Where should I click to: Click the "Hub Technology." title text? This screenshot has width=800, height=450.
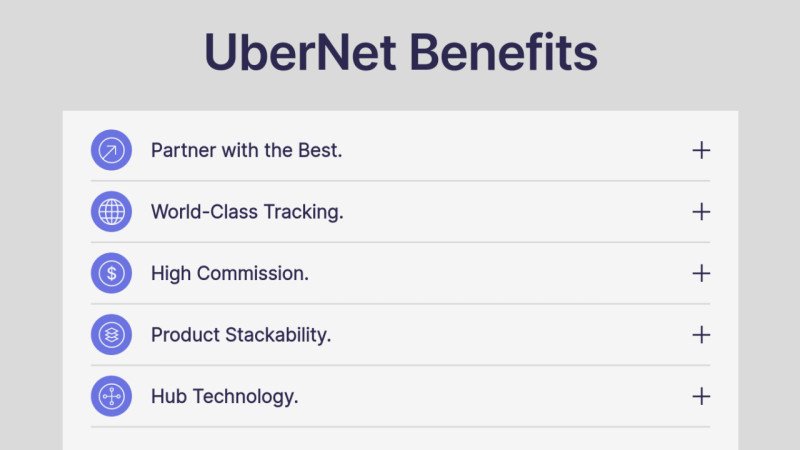click(x=224, y=396)
